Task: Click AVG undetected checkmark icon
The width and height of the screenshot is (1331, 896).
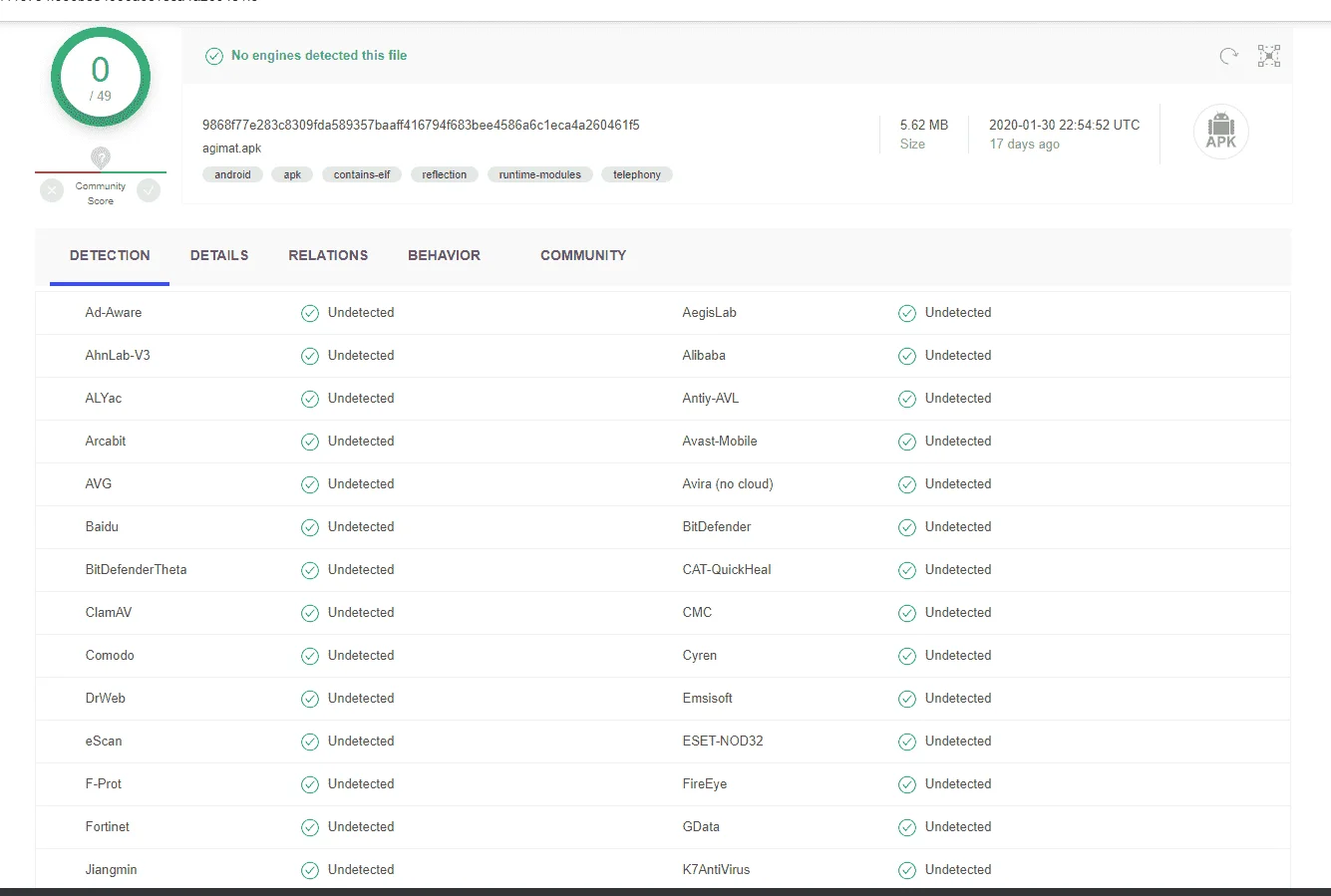Action: 310,484
